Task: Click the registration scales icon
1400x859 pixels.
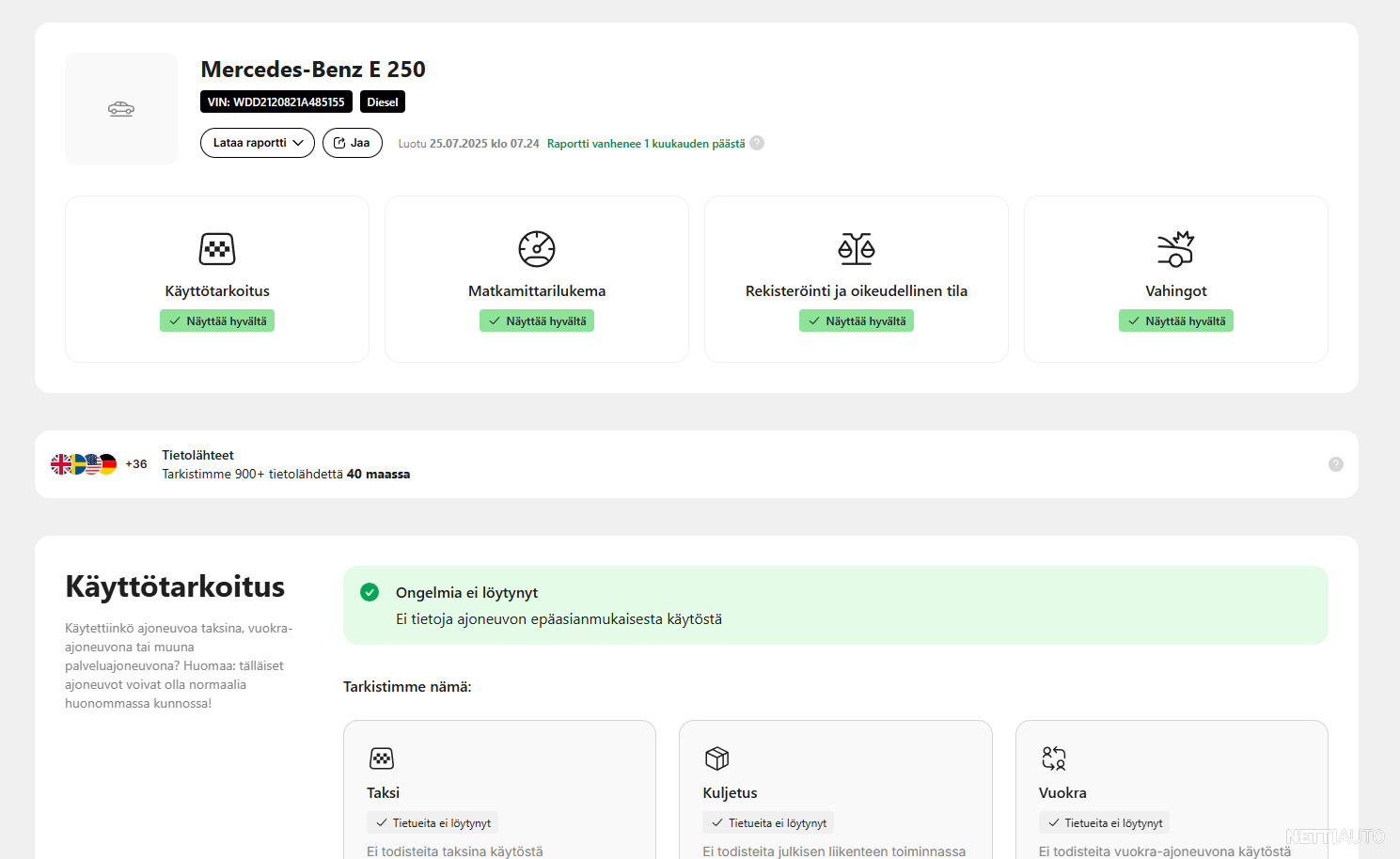Action: tap(857, 249)
